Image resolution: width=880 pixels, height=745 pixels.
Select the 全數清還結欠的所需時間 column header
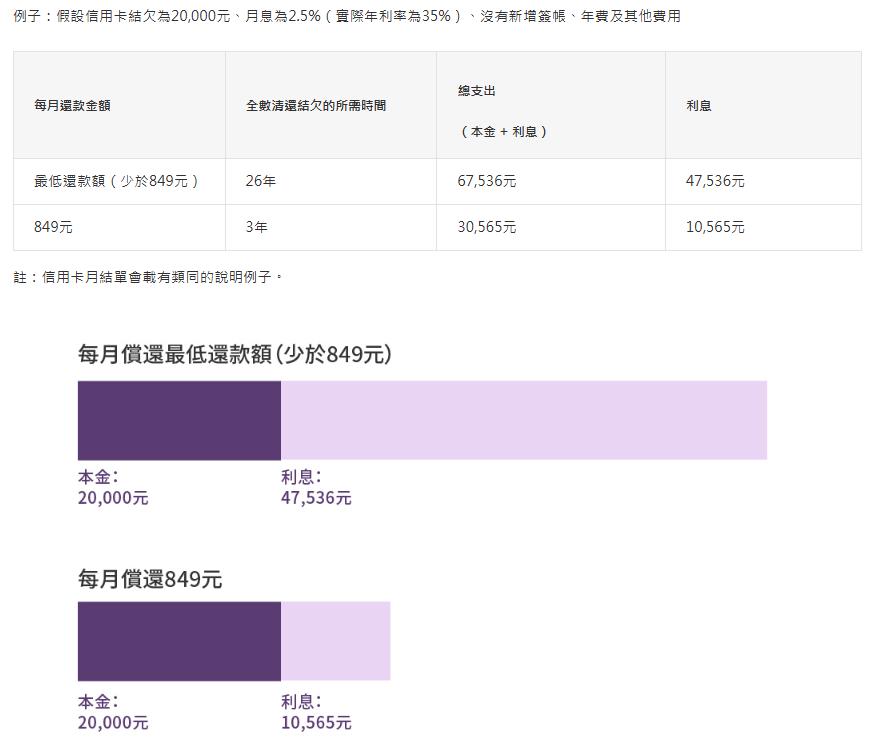point(331,105)
